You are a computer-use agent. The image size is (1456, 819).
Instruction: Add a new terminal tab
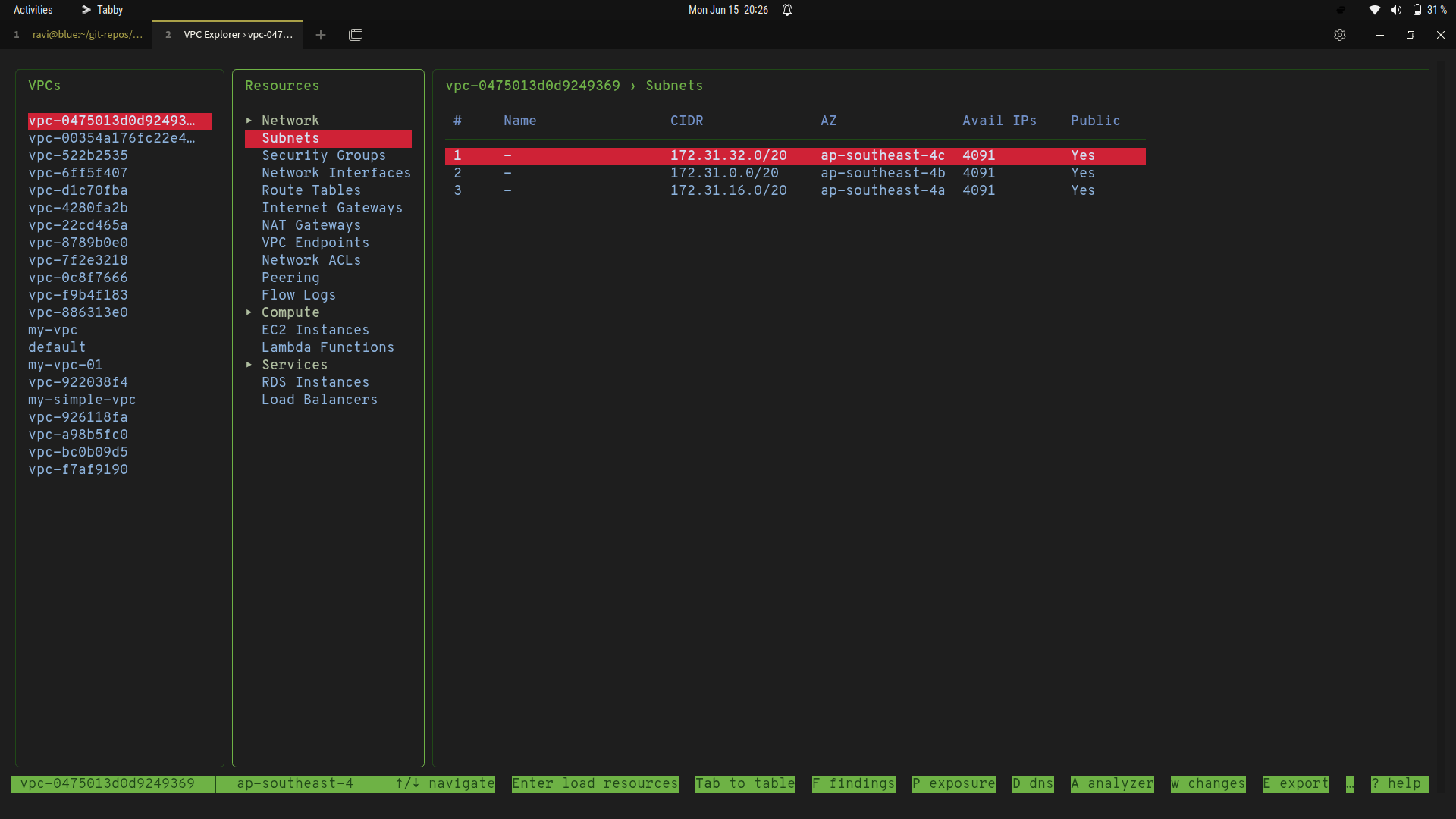click(321, 35)
